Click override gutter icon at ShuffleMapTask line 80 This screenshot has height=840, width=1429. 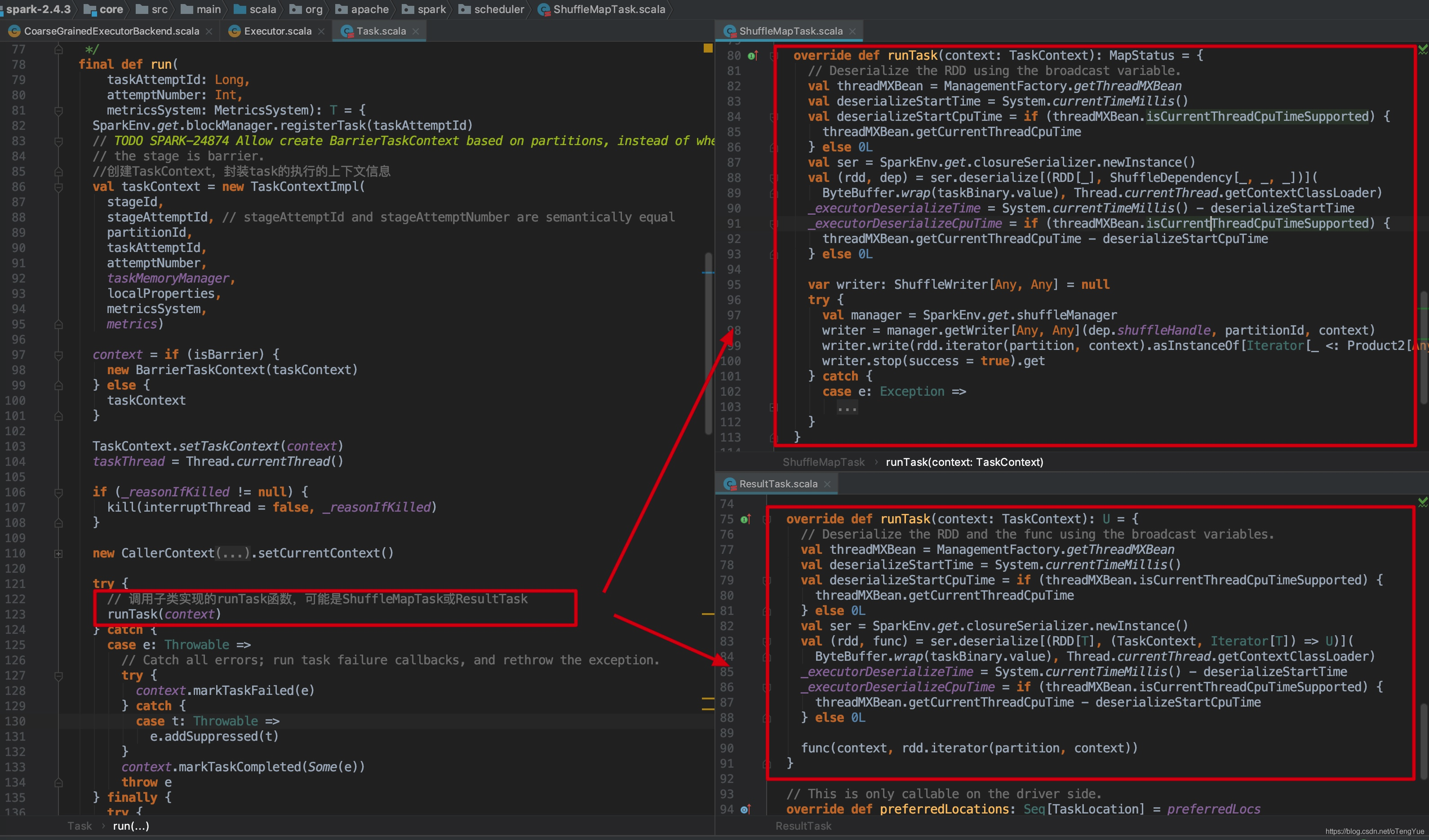tap(753, 56)
